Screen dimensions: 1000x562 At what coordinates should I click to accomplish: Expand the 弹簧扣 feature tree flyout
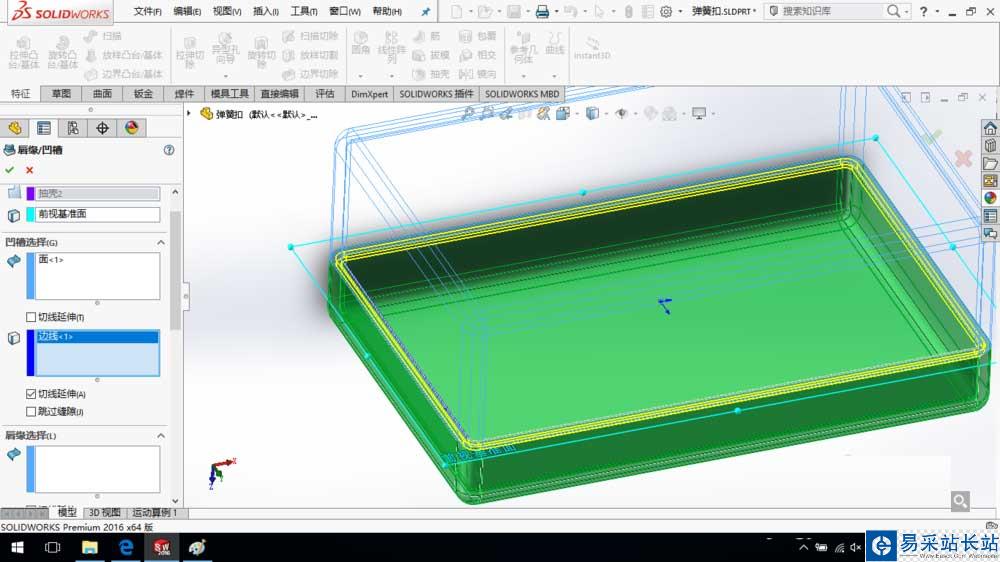pyautogui.click(x=190, y=114)
